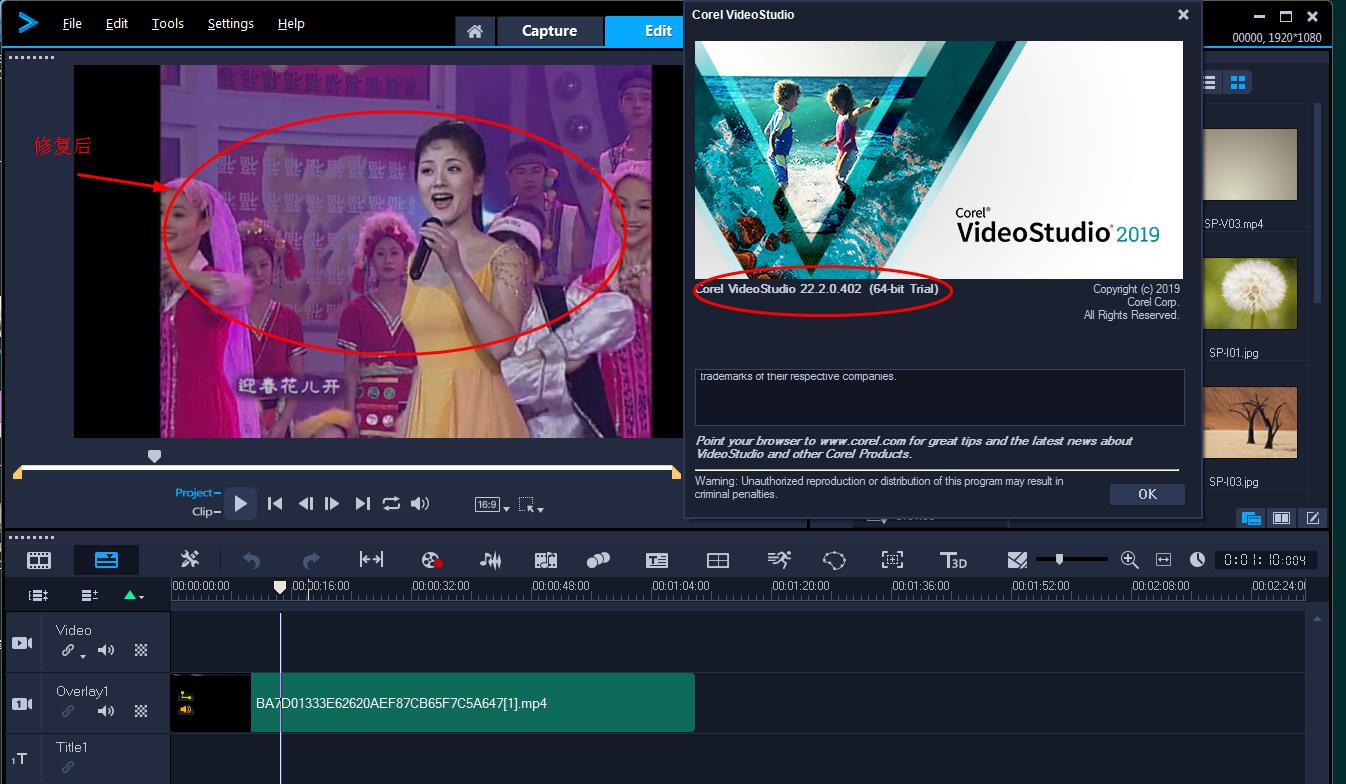Click the Video track camera icon

[x=22, y=643]
